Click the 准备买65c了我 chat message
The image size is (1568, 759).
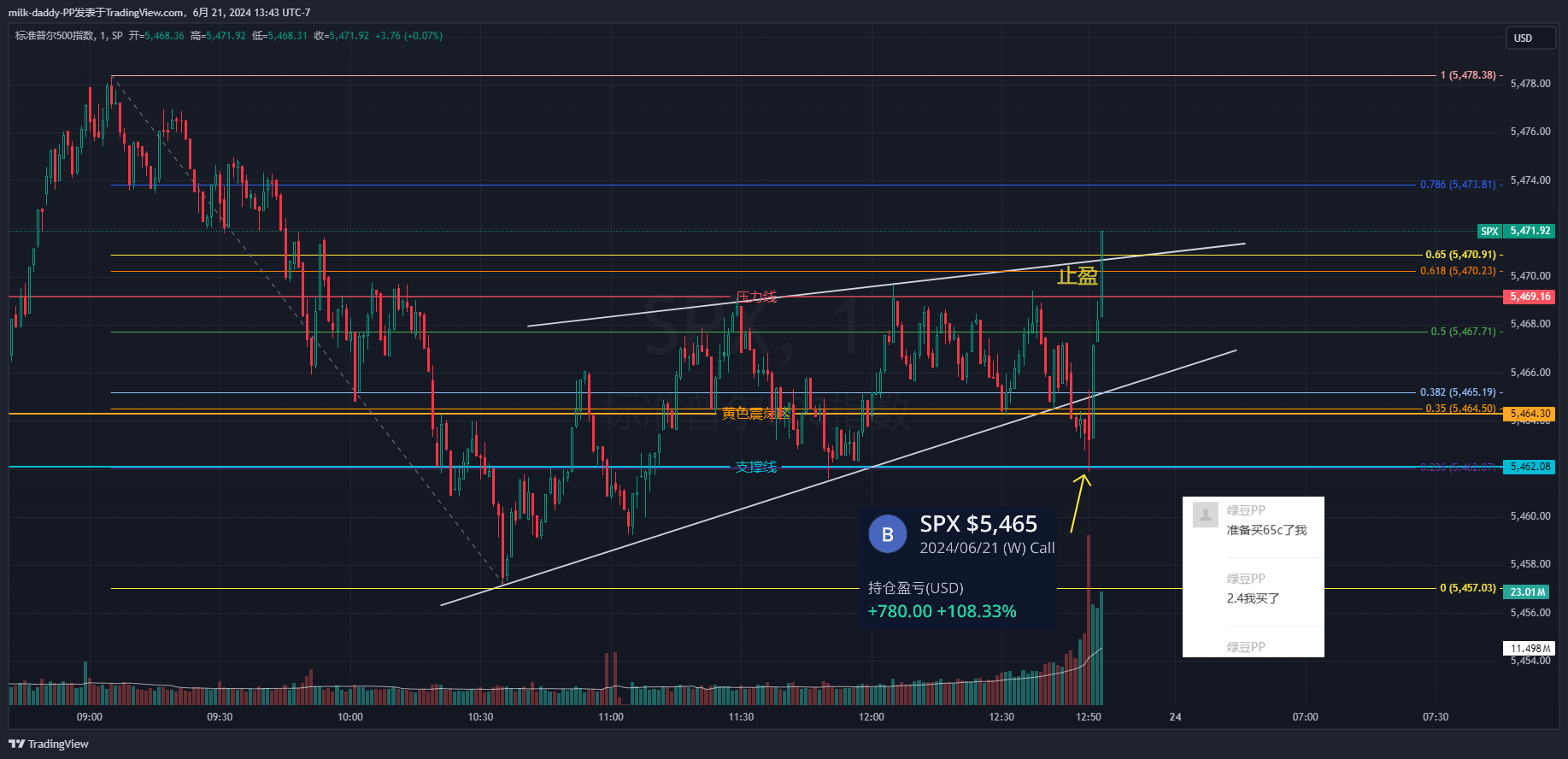pyautogui.click(x=1266, y=530)
